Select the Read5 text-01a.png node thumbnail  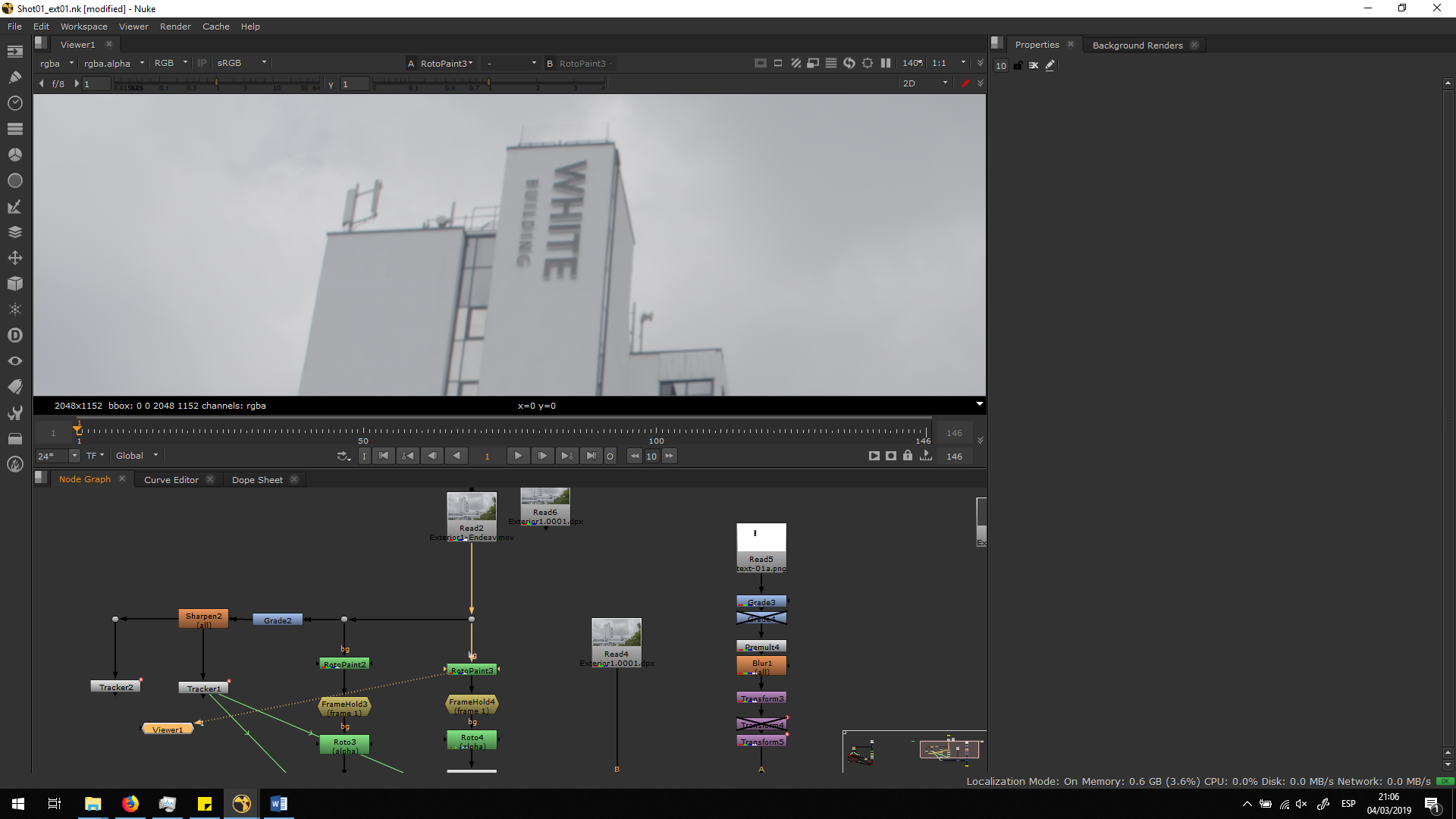(761, 538)
